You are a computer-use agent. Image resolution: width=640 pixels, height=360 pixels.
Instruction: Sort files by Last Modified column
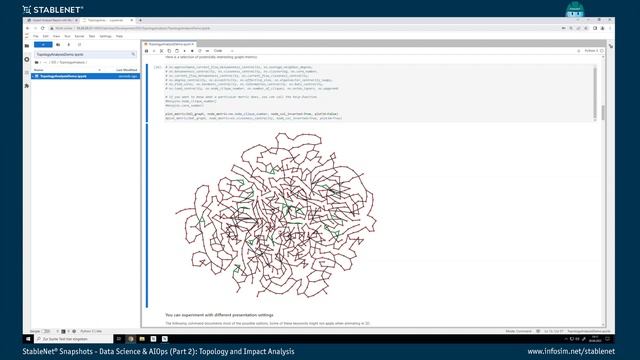coord(127,70)
